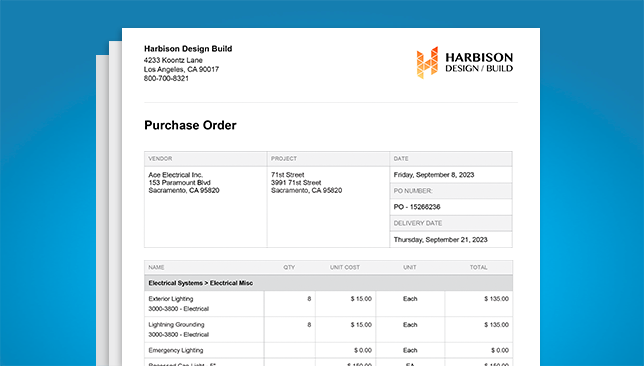Click the PO - 15266236 number field
Screen dimensions: 644x366
click(417, 207)
